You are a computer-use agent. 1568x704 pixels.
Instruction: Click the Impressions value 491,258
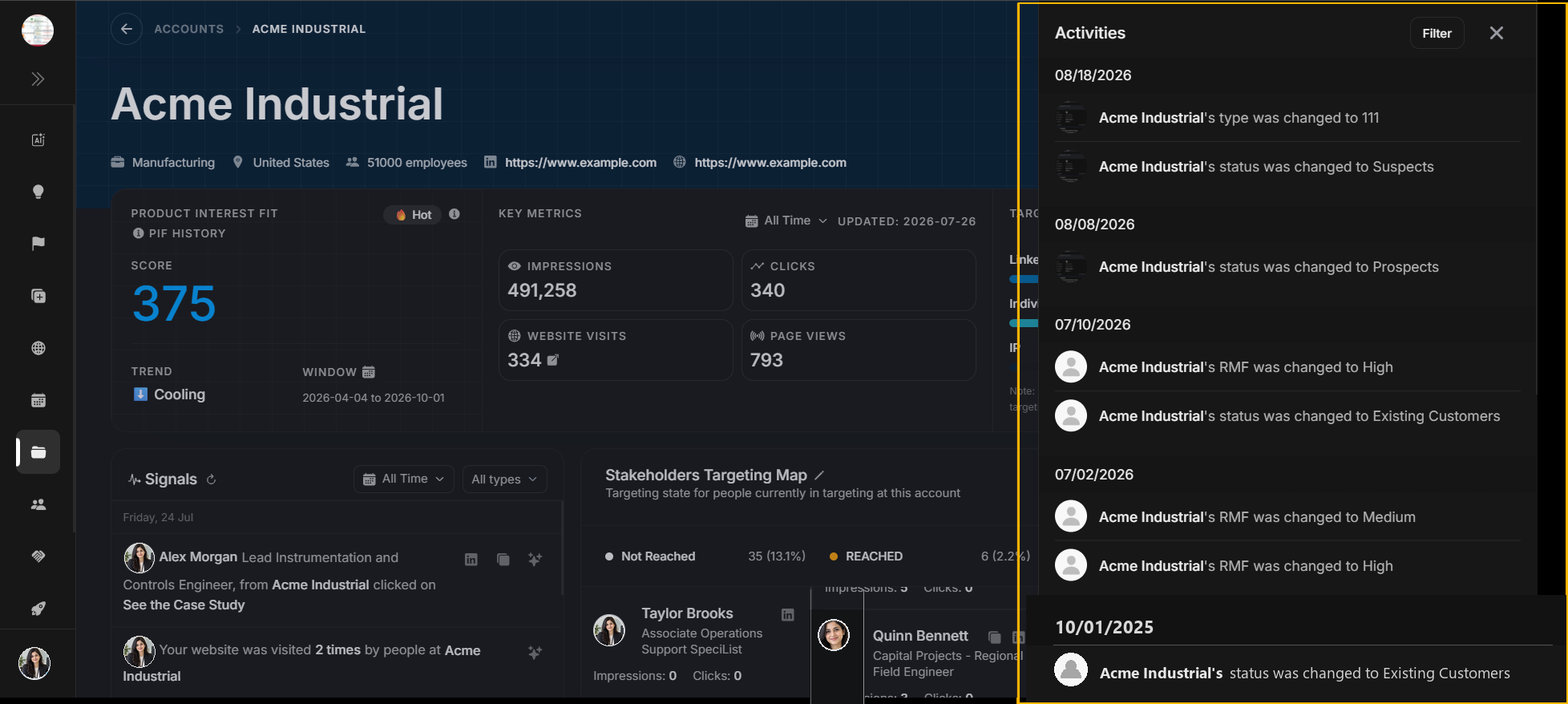(542, 290)
